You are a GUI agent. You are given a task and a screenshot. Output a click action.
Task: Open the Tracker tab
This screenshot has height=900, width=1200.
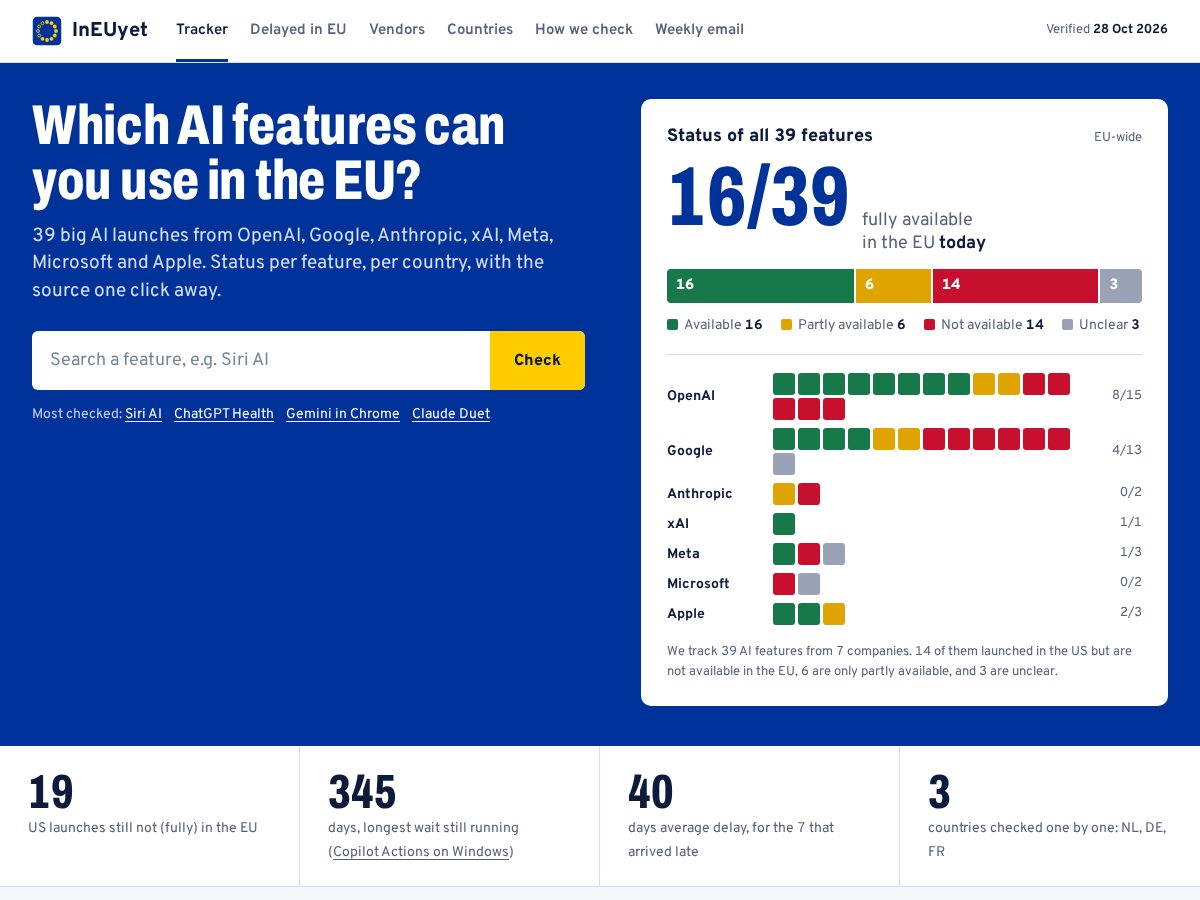202,29
